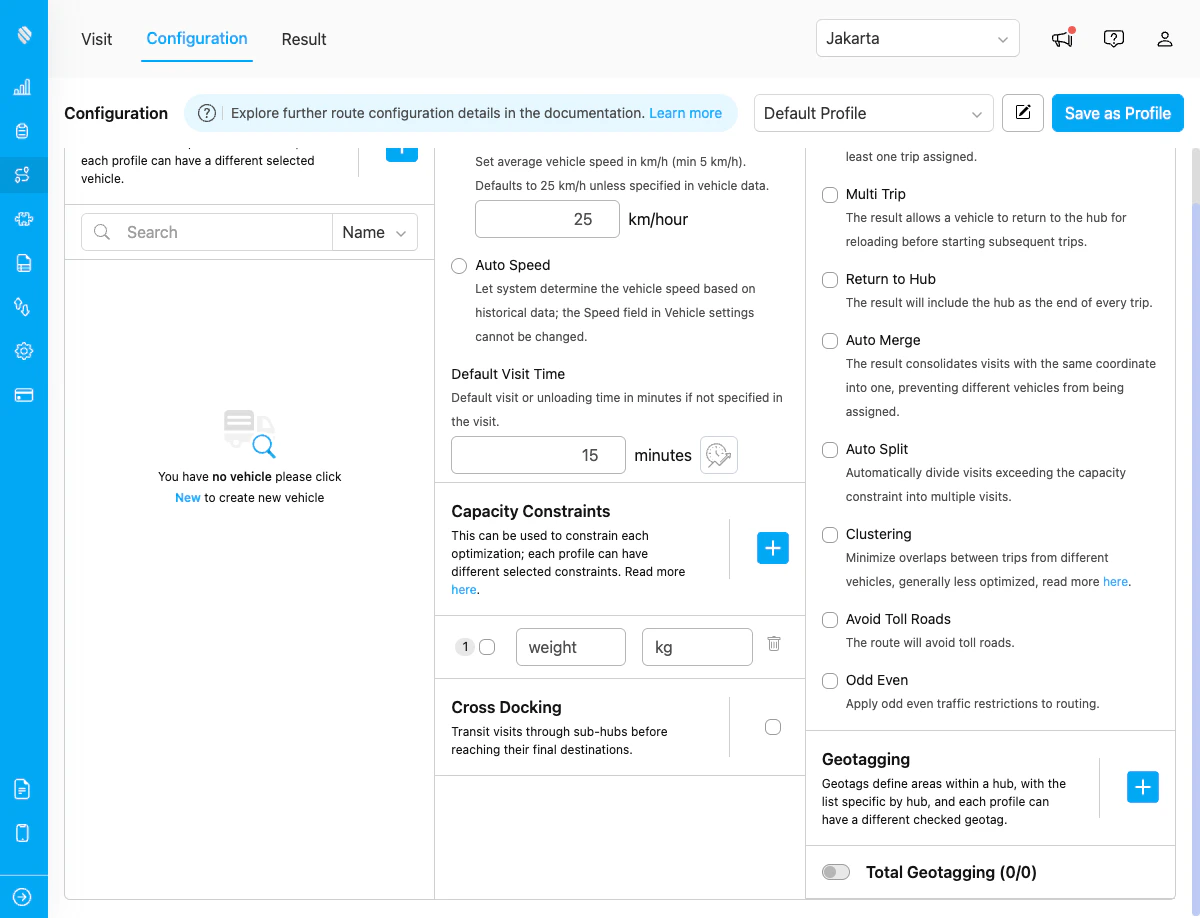Select the route planning icon in sidebar

[x=23, y=174]
